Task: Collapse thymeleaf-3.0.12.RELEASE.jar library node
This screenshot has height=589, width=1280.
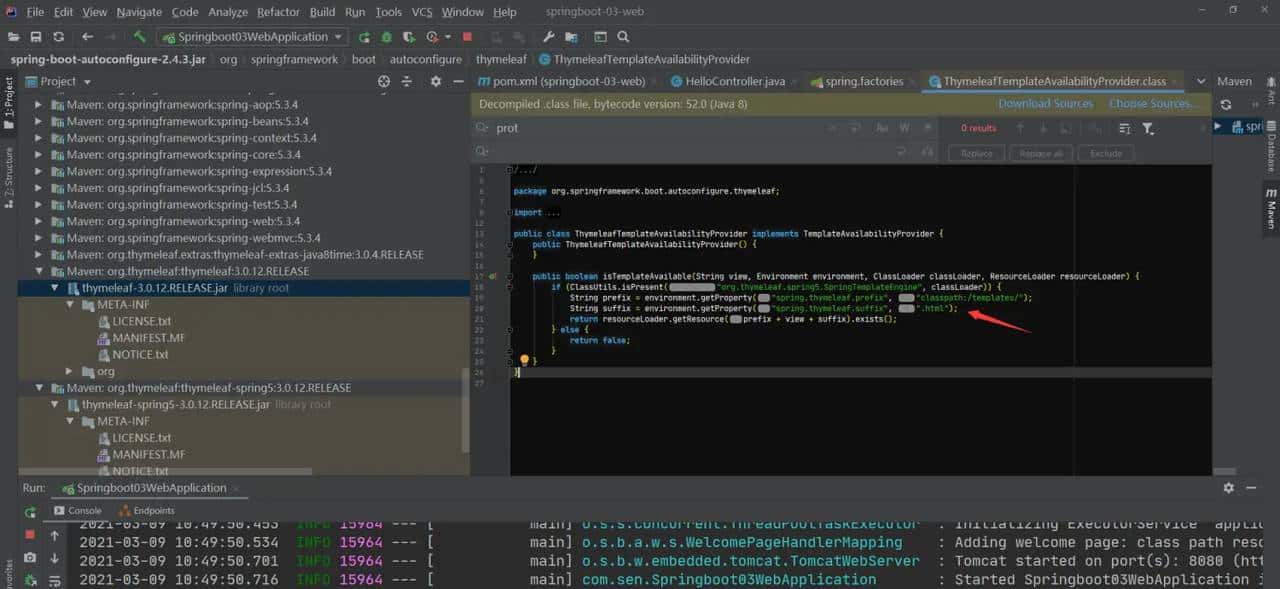Action: tap(56, 288)
